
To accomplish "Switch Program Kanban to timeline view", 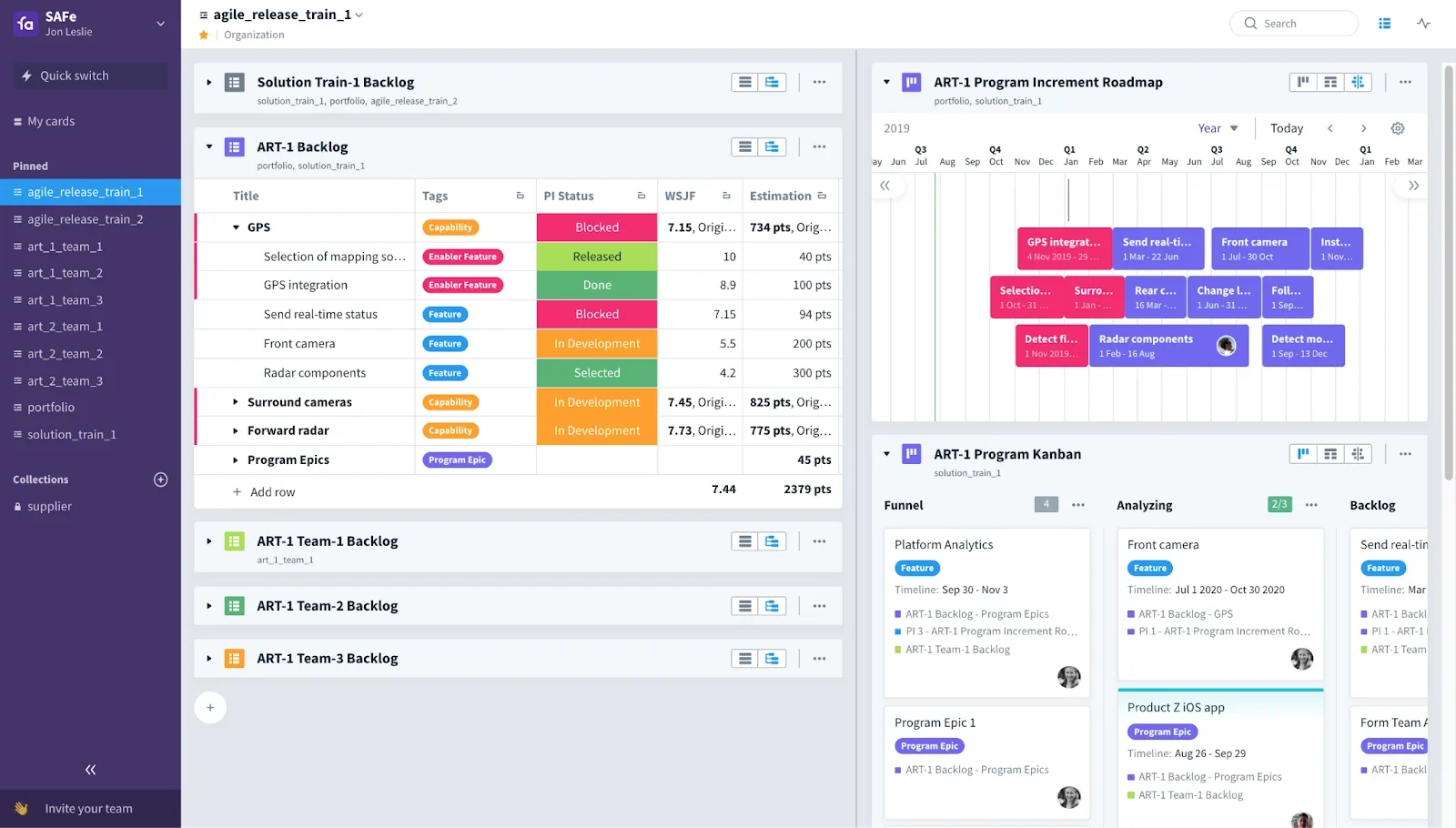I will pyautogui.click(x=1358, y=454).
